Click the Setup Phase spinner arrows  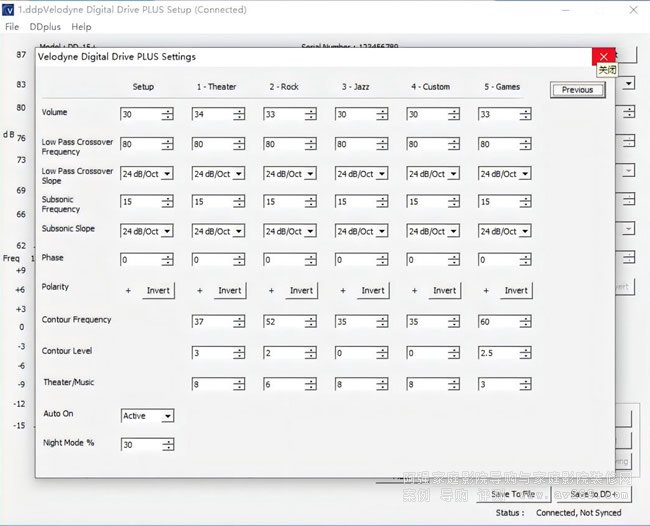[x=167, y=260]
